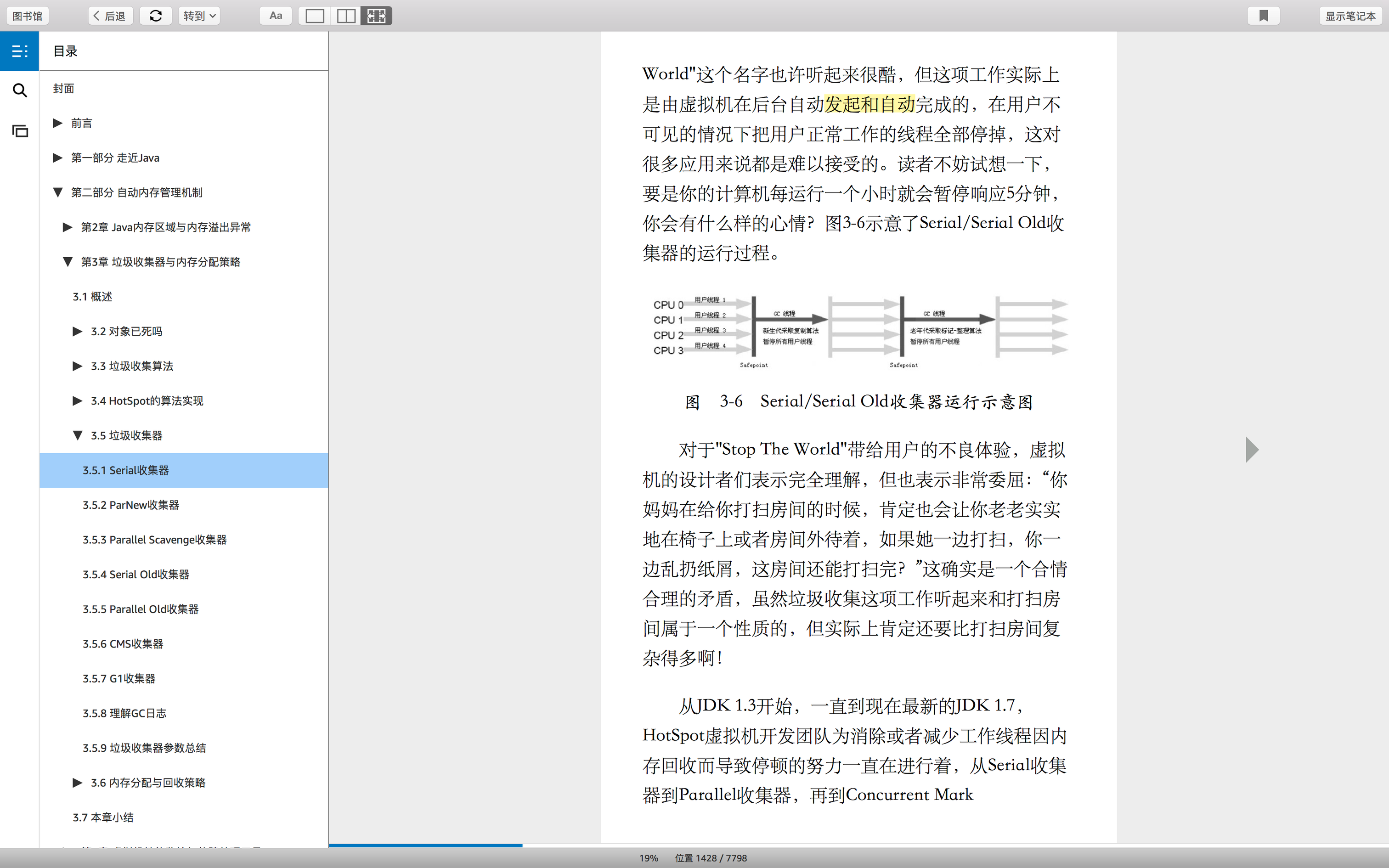Open the 转到 dropdown

[x=199, y=16]
